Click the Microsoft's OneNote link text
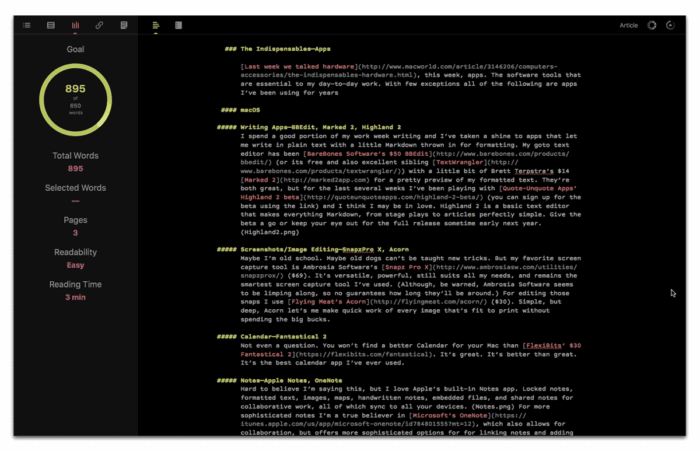The width and height of the screenshot is (700, 451). point(450,415)
